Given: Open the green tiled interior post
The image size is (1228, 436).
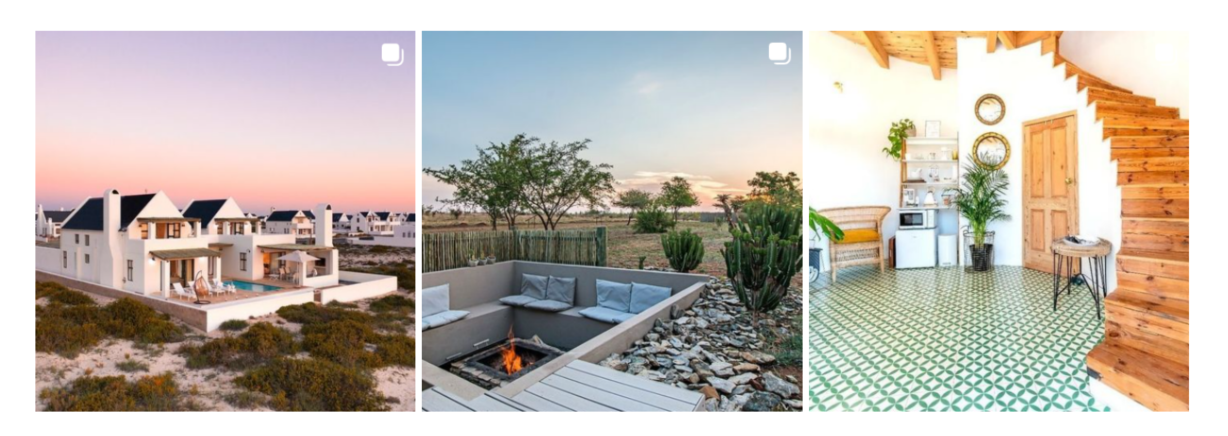Looking at the screenshot, I should pyautogui.click(x=999, y=221).
